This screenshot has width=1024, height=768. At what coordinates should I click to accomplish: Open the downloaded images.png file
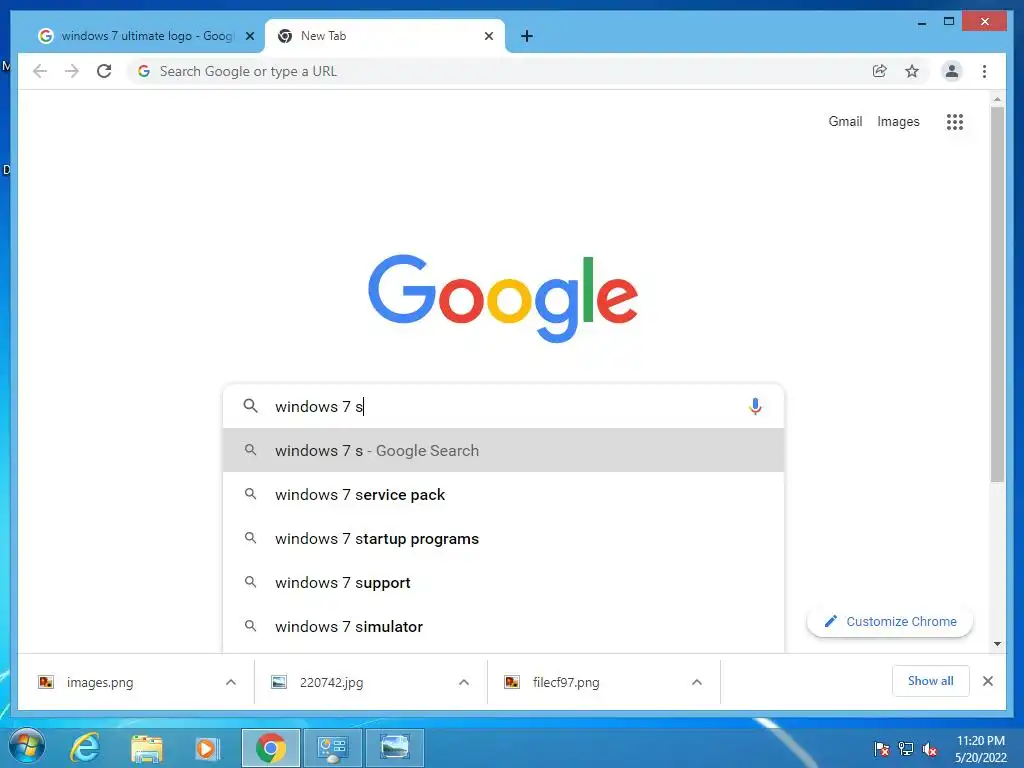pos(100,682)
